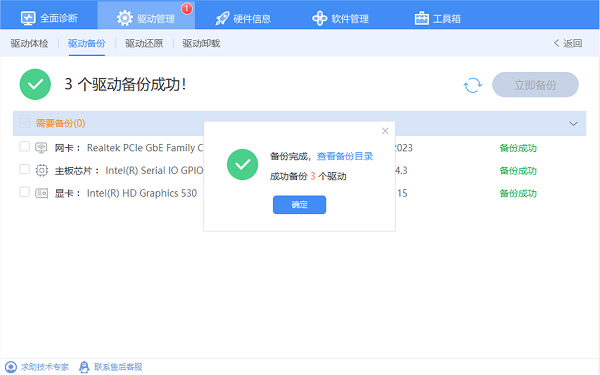The width and height of the screenshot is (600, 375).
Task: Click 备份成功 status in 主板芯片 row
Action: point(518,171)
